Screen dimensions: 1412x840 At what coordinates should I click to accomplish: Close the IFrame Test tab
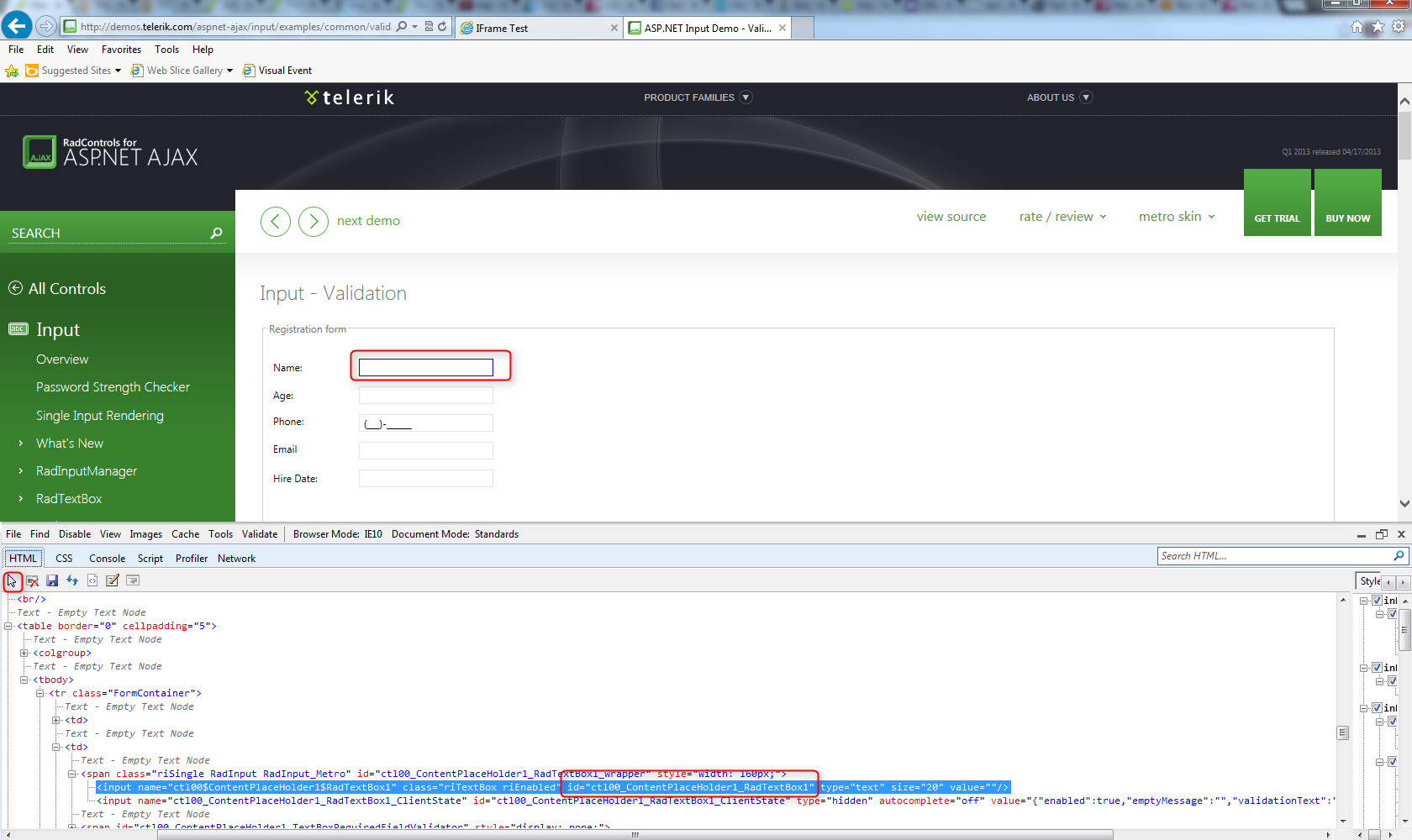(614, 28)
